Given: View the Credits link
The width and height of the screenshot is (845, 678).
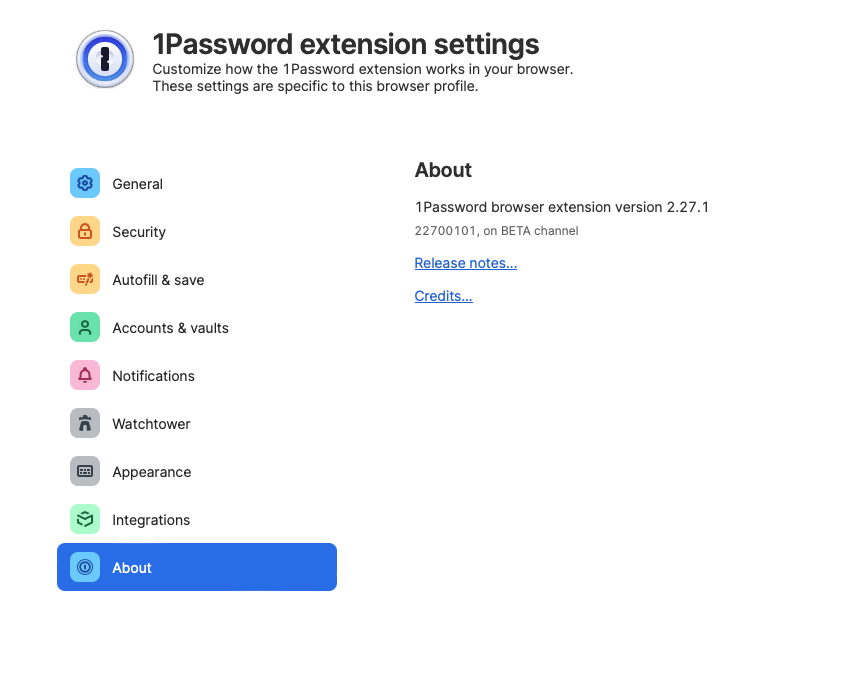Looking at the screenshot, I should coord(443,296).
